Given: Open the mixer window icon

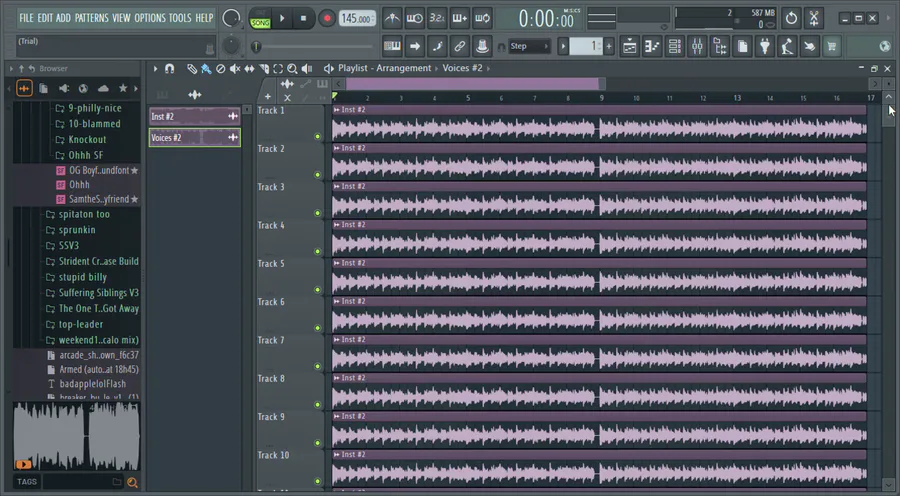Looking at the screenshot, I should [697, 46].
